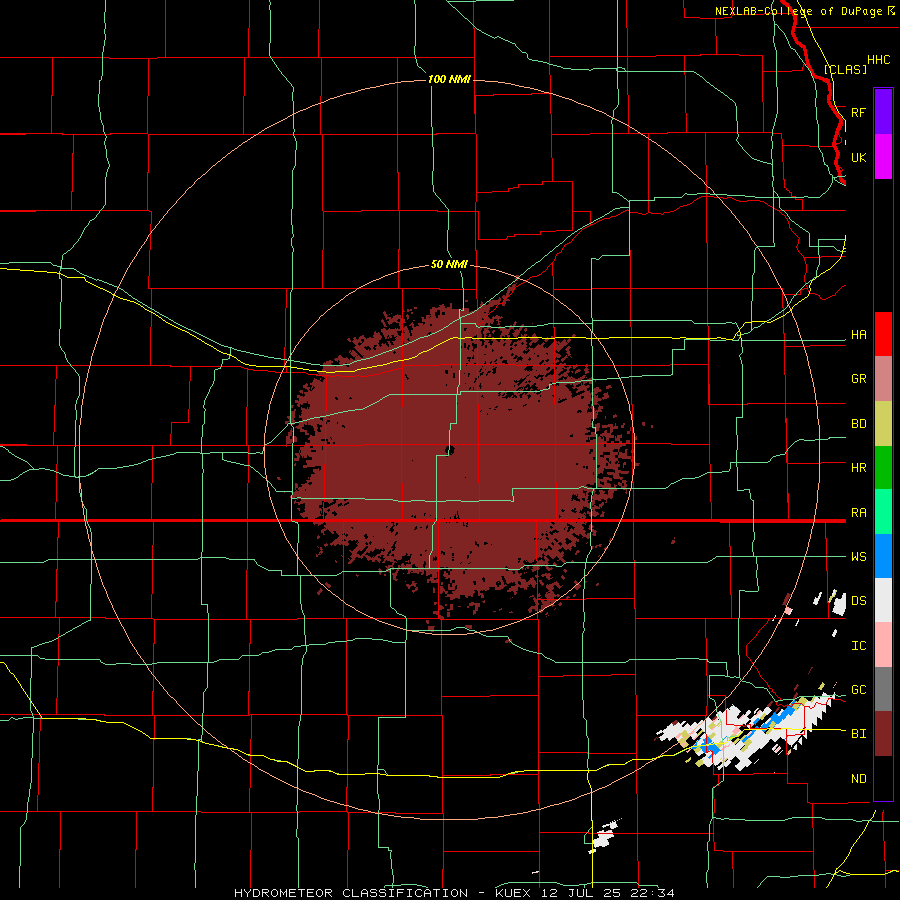Viewport: 900px width, 900px height.
Task: Click the UK magenta legend swatch
Action: tap(883, 157)
